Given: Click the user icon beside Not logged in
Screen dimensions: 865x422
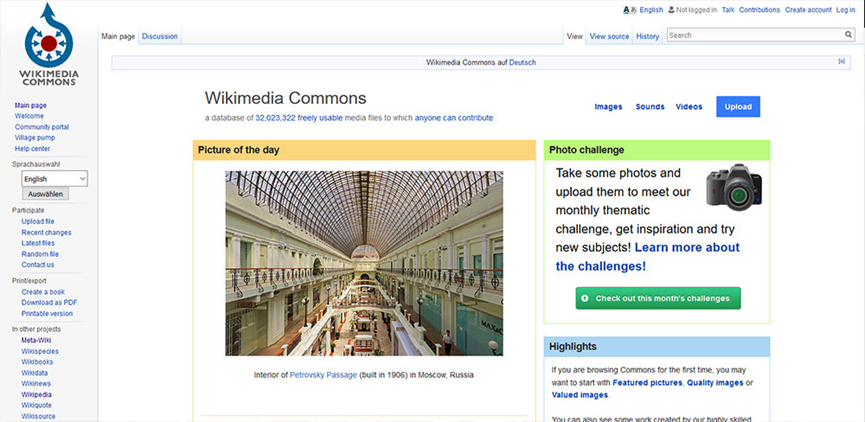Looking at the screenshot, I should coord(671,10).
